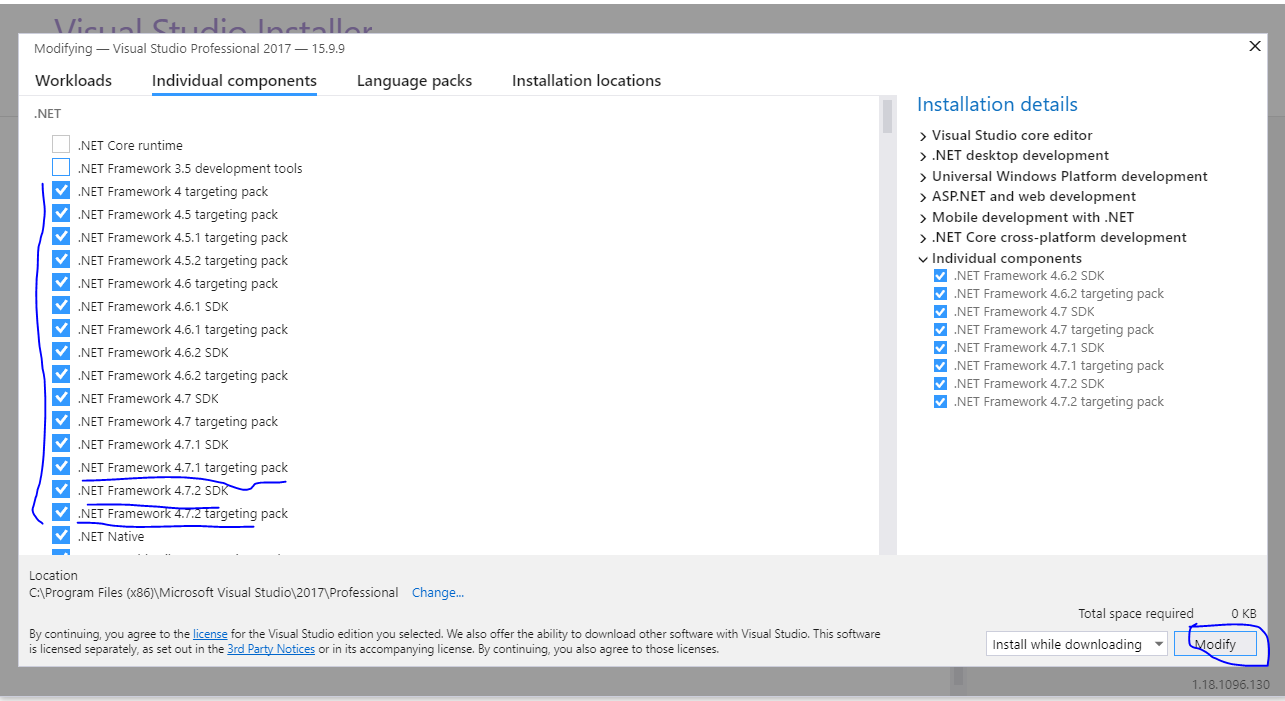Uncheck .NET Framework 4 targeting pack
1285x701 pixels.
coord(60,190)
